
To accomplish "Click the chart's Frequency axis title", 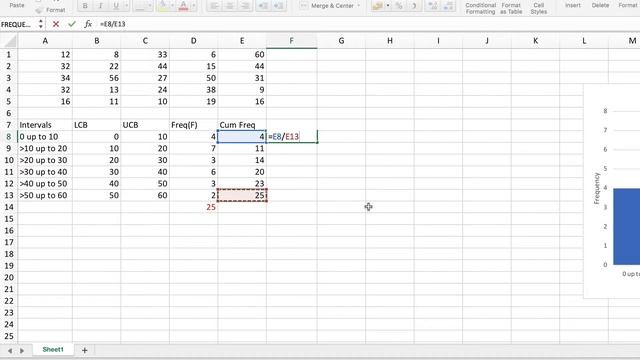I will [x=597, y=188].
